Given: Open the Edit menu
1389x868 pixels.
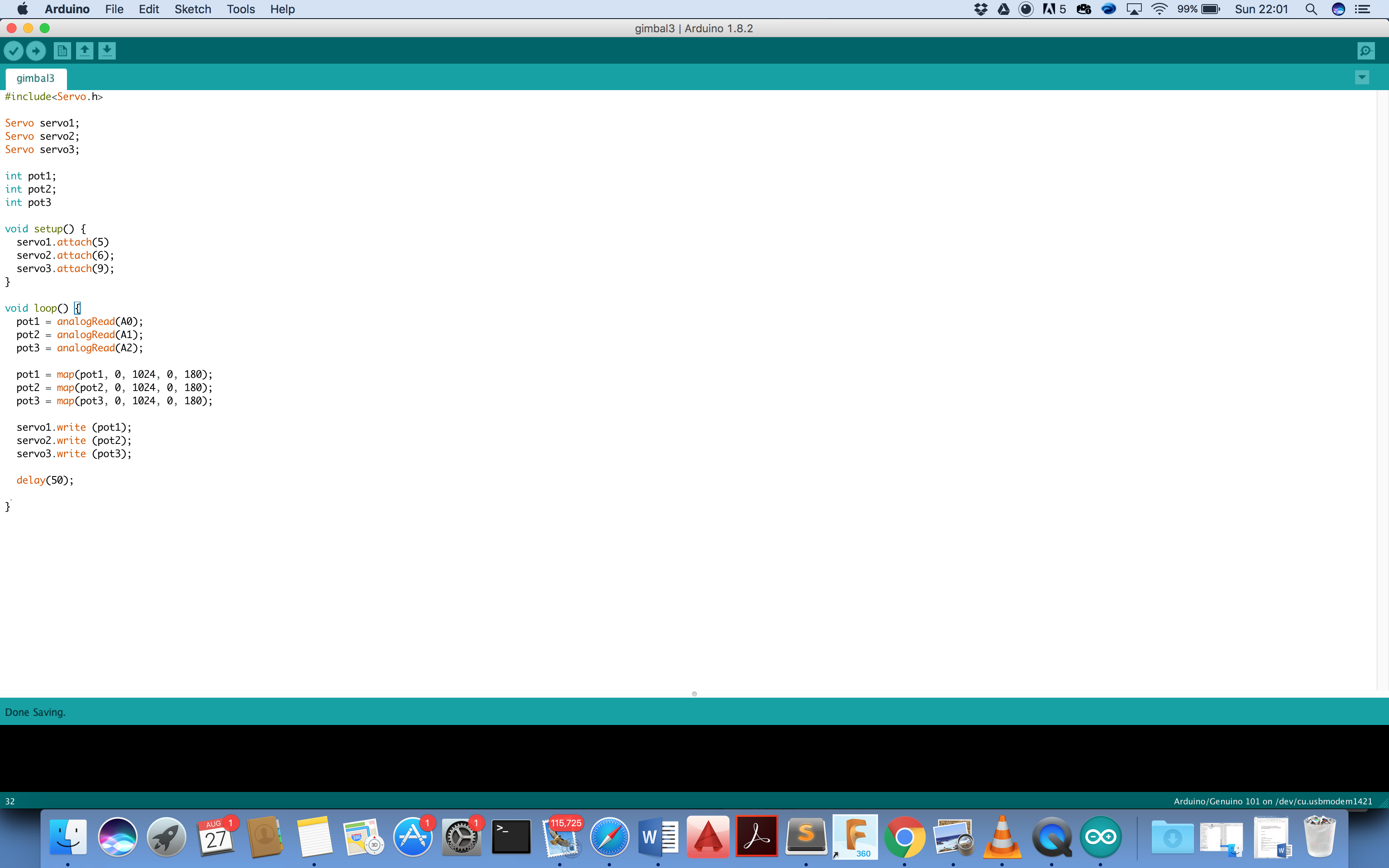Looking at the screenshot, I should click(149, 9).
